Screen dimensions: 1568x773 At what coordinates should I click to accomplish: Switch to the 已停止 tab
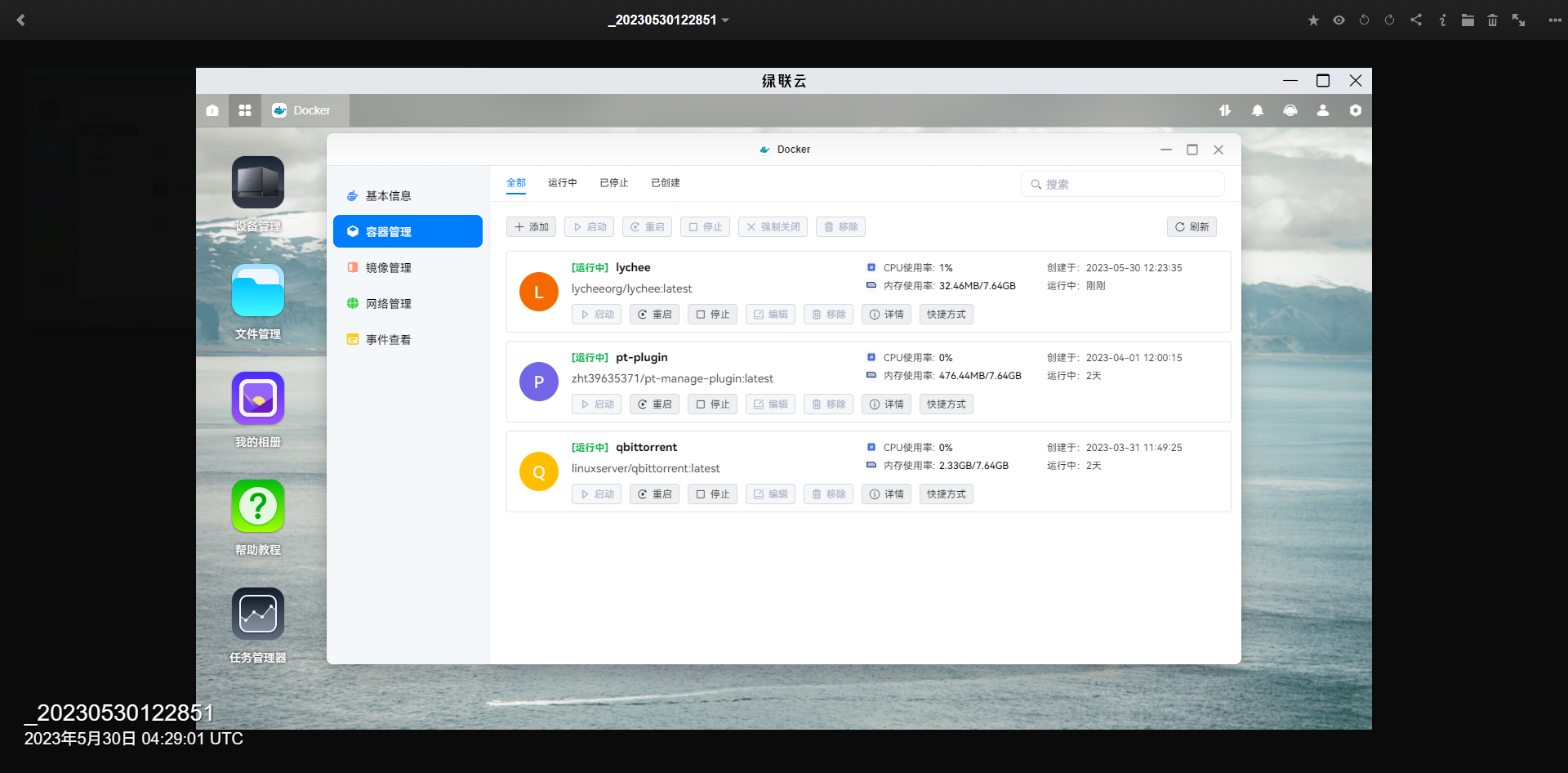(614, 183)
